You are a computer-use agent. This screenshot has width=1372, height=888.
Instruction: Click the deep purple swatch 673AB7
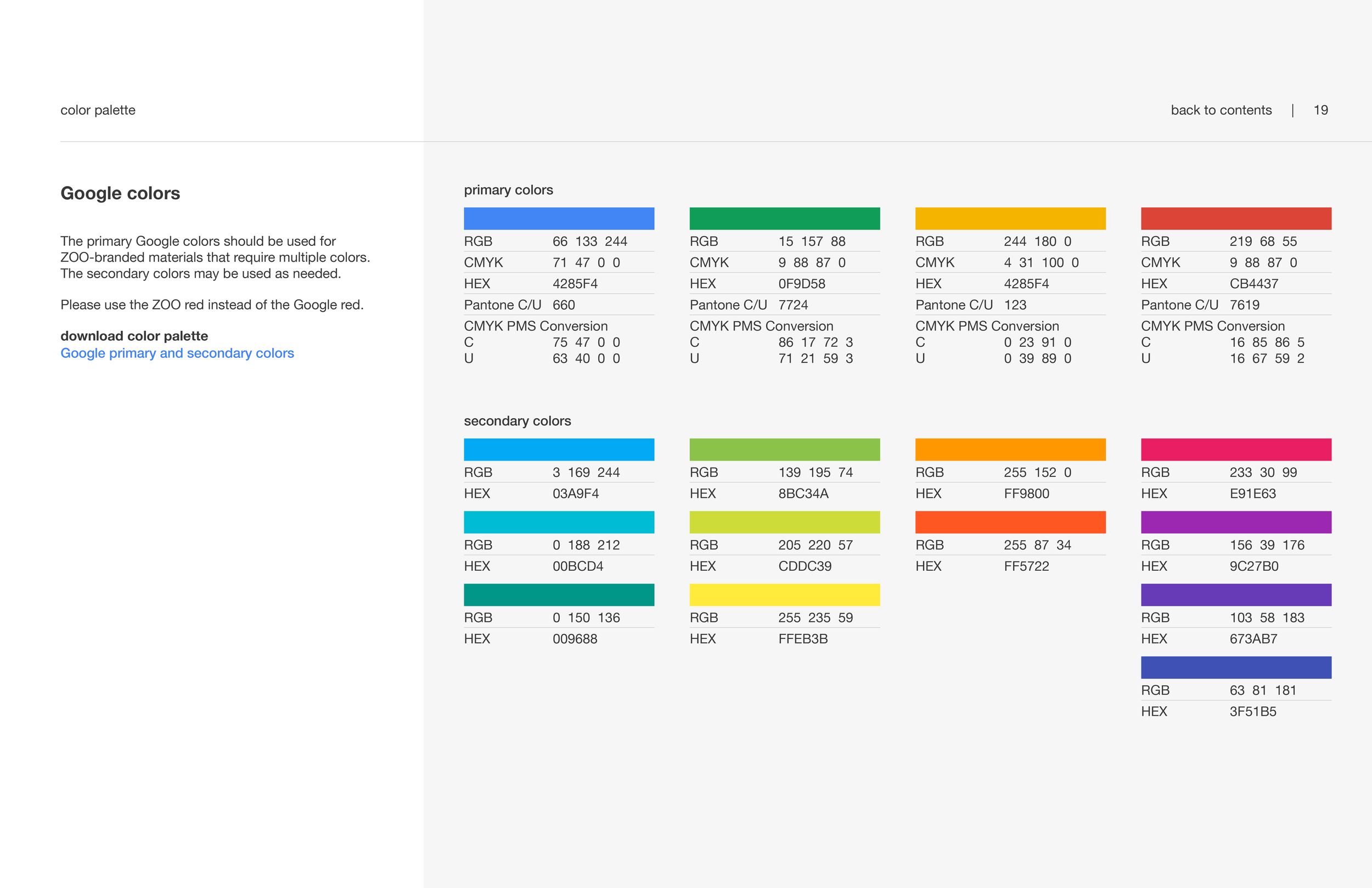1235,594
